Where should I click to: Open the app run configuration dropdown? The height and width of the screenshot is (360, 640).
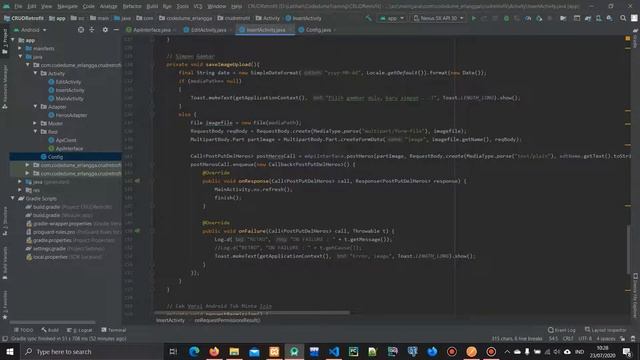tap(392, 18)
